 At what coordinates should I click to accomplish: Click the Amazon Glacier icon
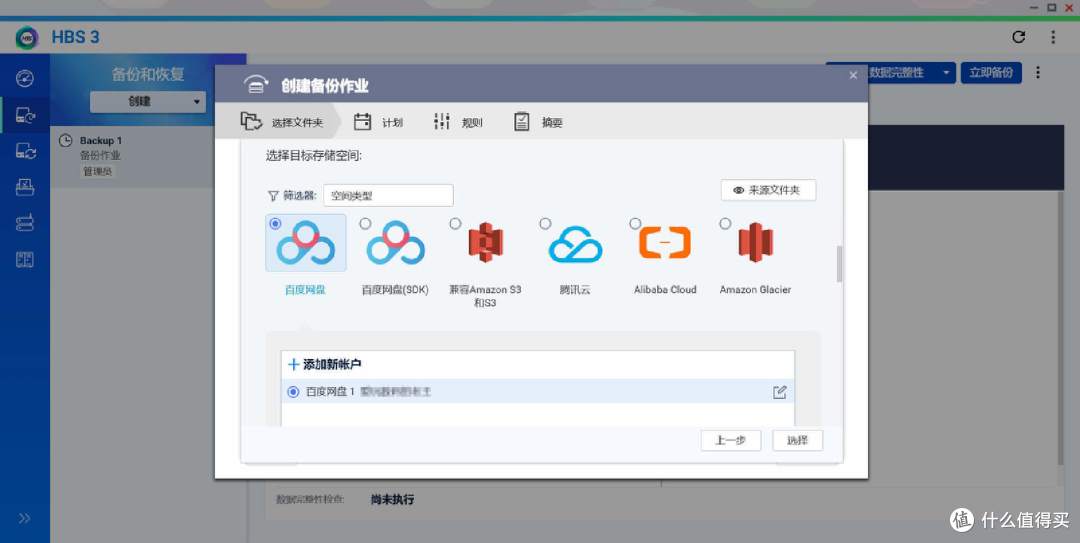tap(756, 243)
